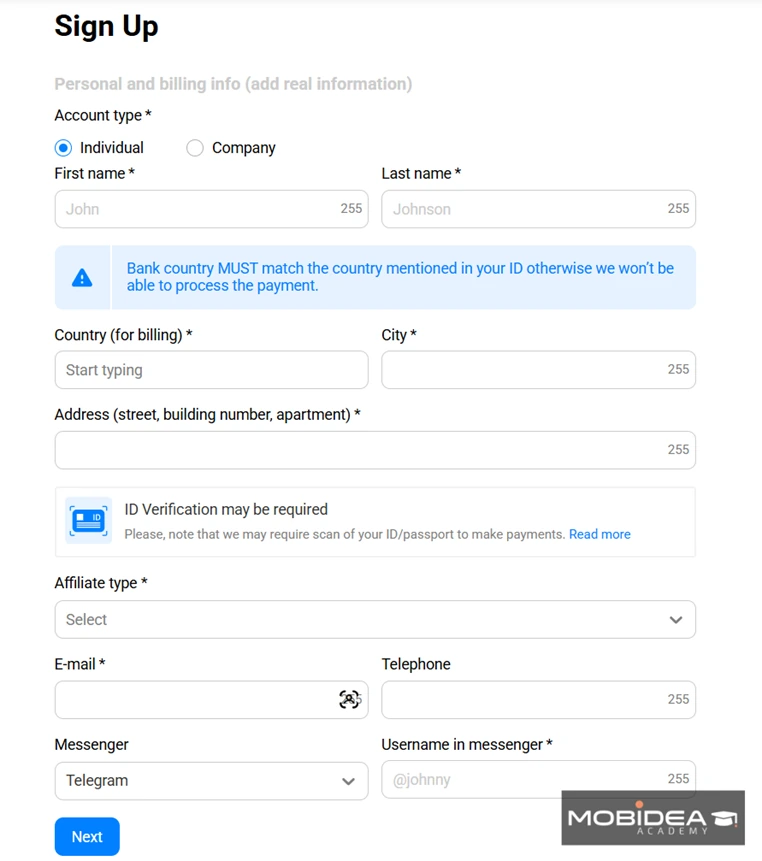Click the Country for billing field
The width and height of the screenshot is (762, 861).
(211, 370)
